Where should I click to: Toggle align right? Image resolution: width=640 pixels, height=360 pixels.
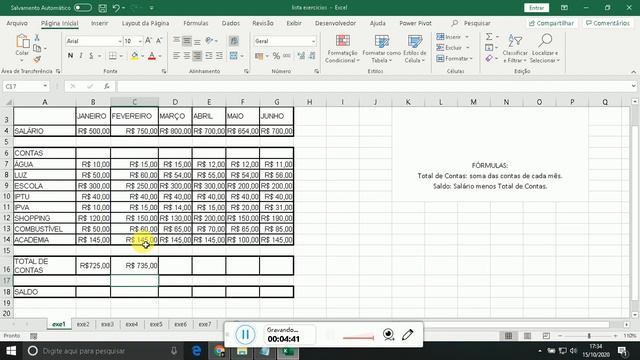(197, 56)
